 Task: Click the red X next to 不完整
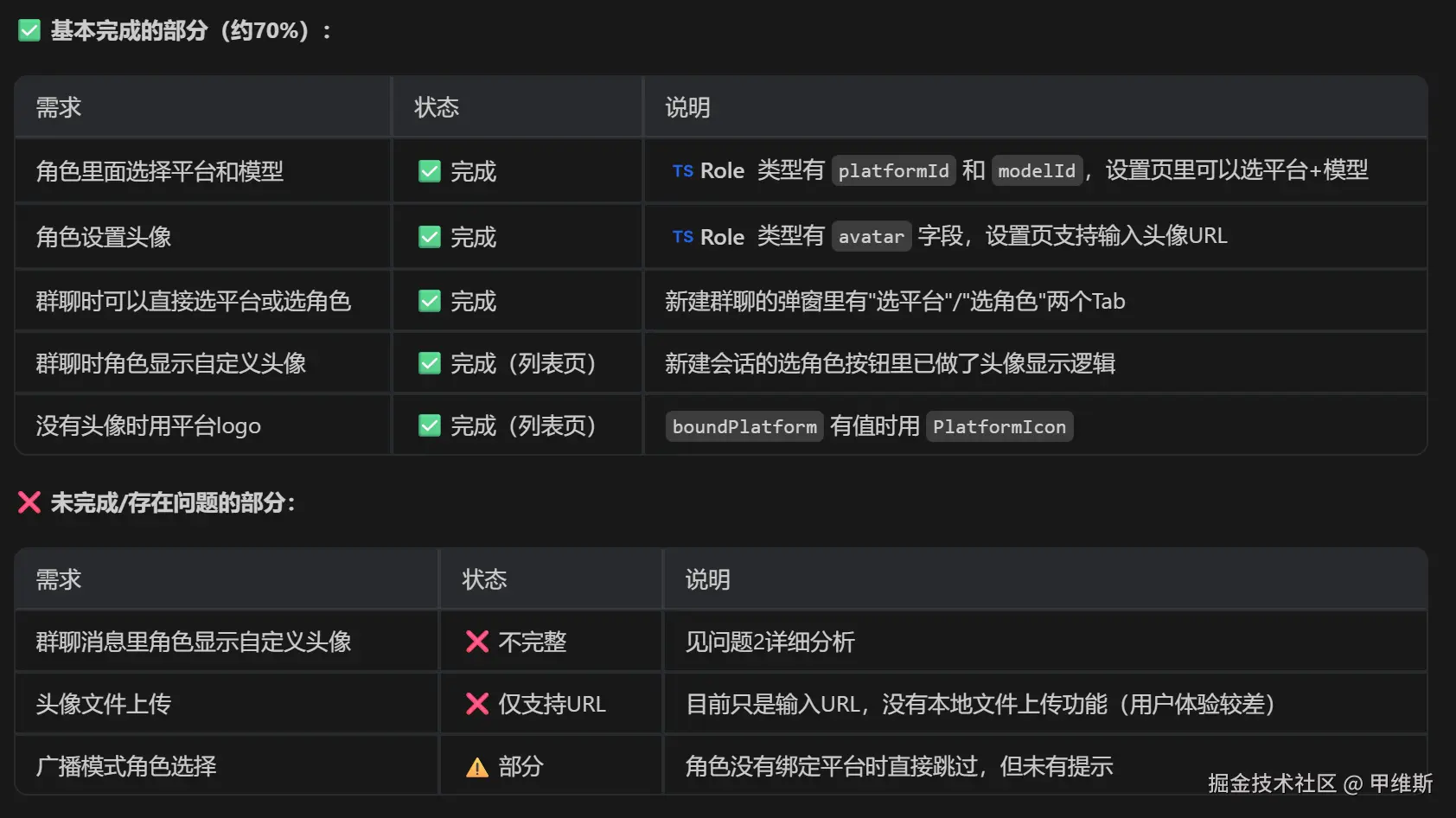pyautogui.click(x=477, y=642)
